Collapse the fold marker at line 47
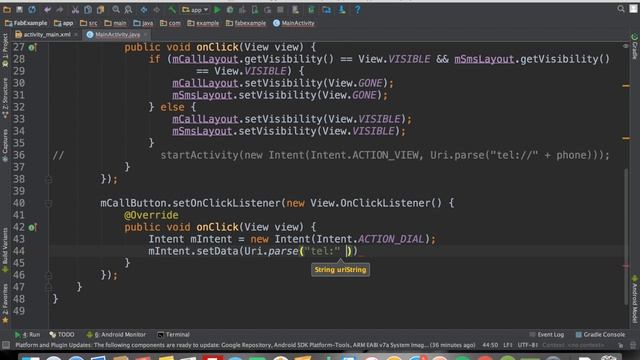This screenshot has width=640, height=360. point(48,287)
